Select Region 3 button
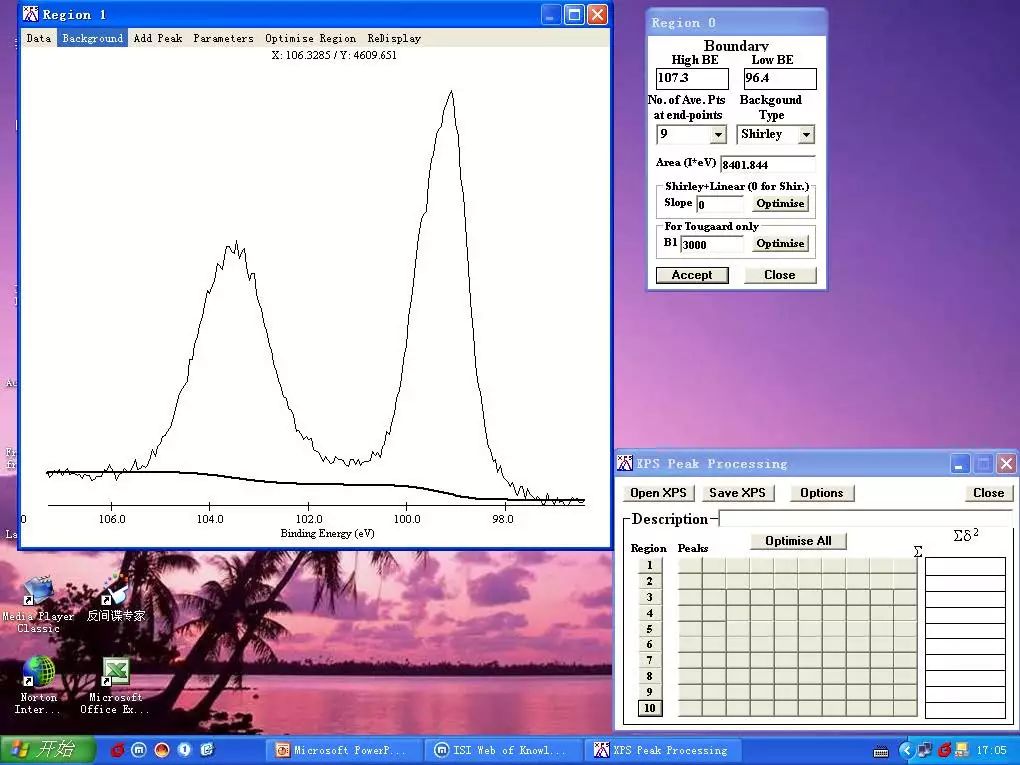This screenshot has height=765, width=1020. pyautogui.click(x=649, y=597)
